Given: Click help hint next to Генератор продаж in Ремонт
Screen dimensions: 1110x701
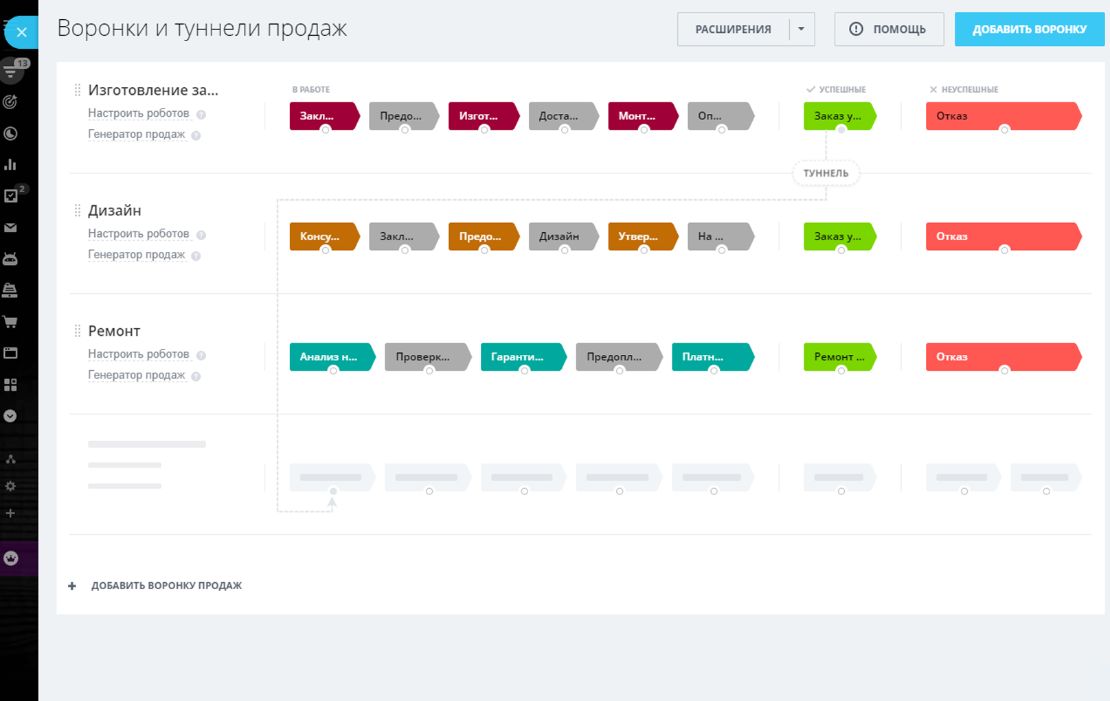Looking at the screenshot, I should pos(196,376).
